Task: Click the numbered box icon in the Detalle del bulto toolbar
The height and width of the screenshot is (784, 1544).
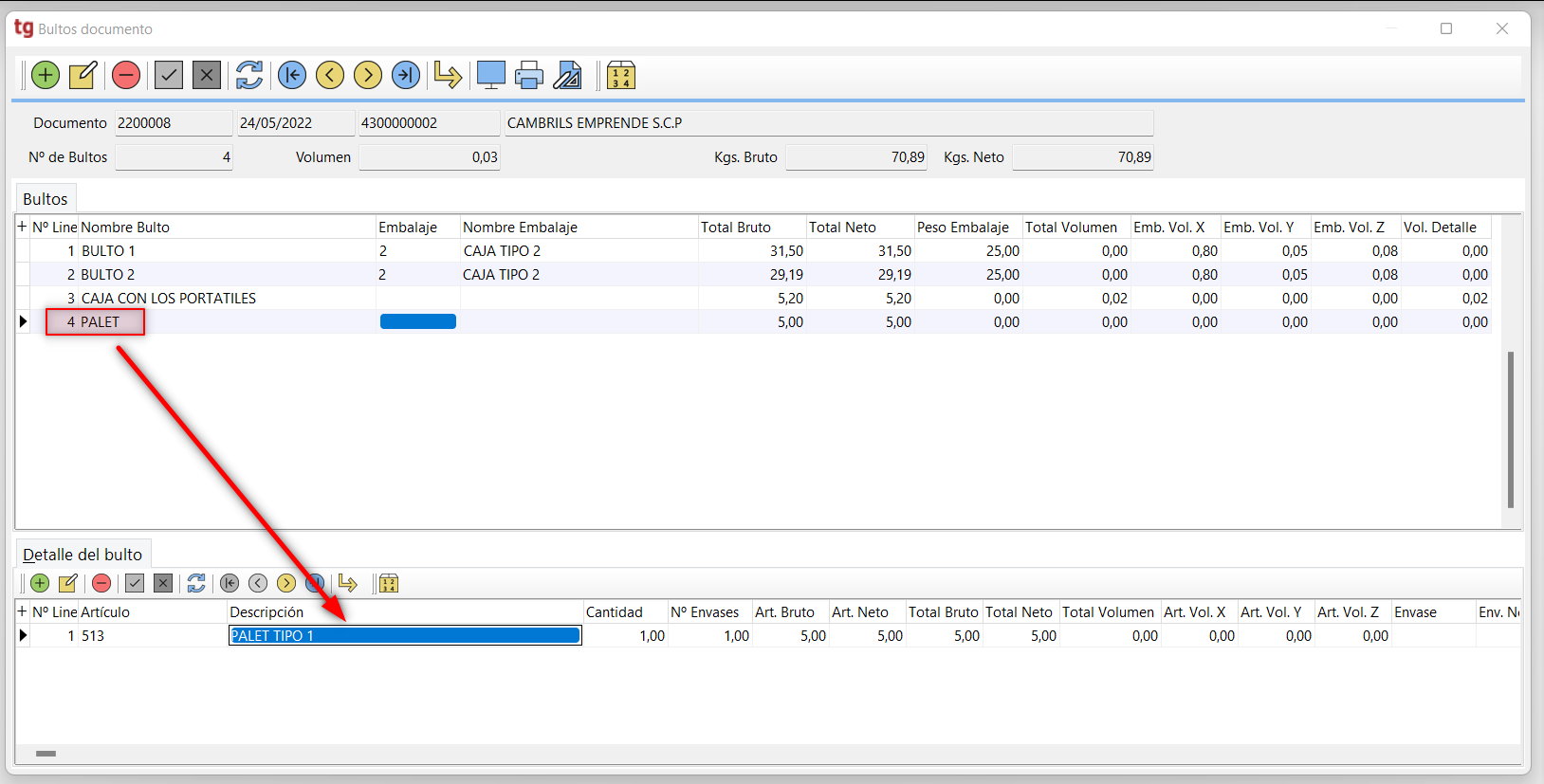Action: point(389,583)
